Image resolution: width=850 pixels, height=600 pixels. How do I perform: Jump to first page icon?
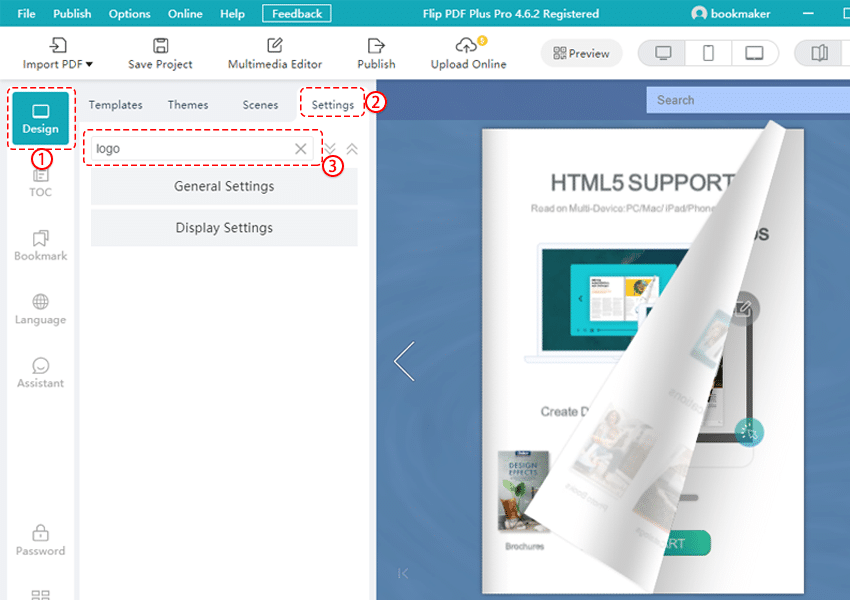click(403, 573)
